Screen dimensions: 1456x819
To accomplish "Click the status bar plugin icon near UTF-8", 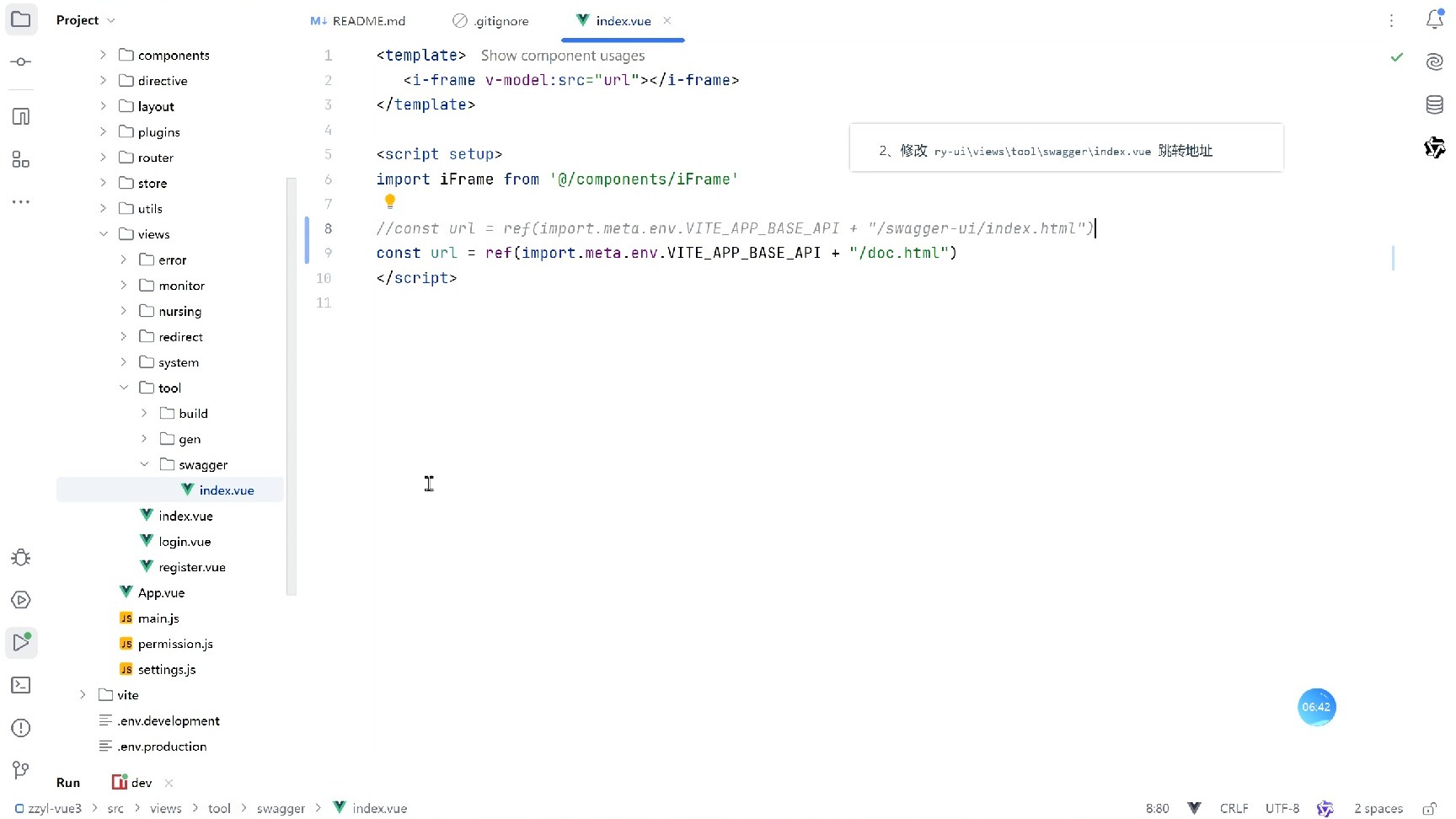I will pos(1325,808).
